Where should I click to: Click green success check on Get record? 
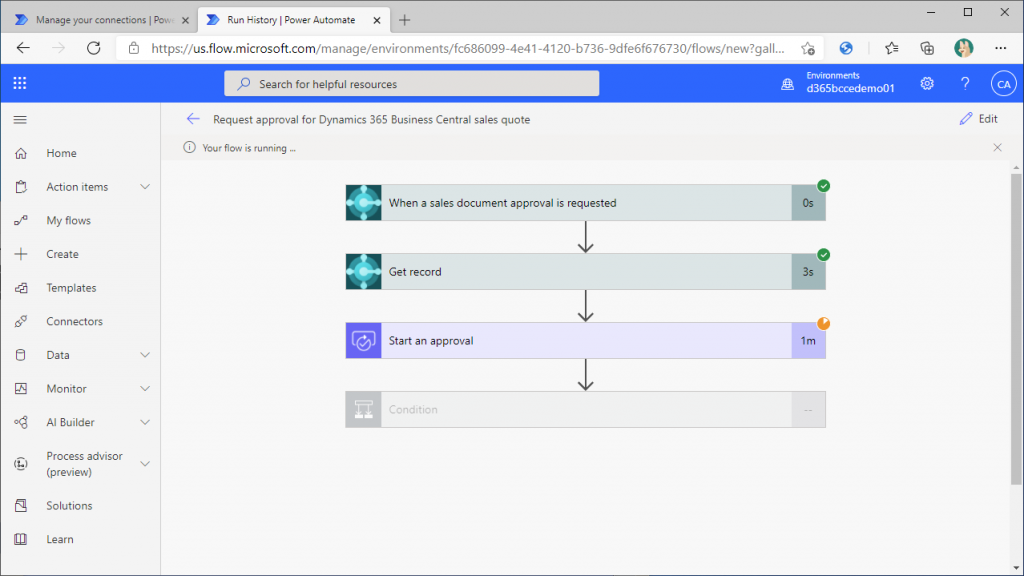[824, 255]
